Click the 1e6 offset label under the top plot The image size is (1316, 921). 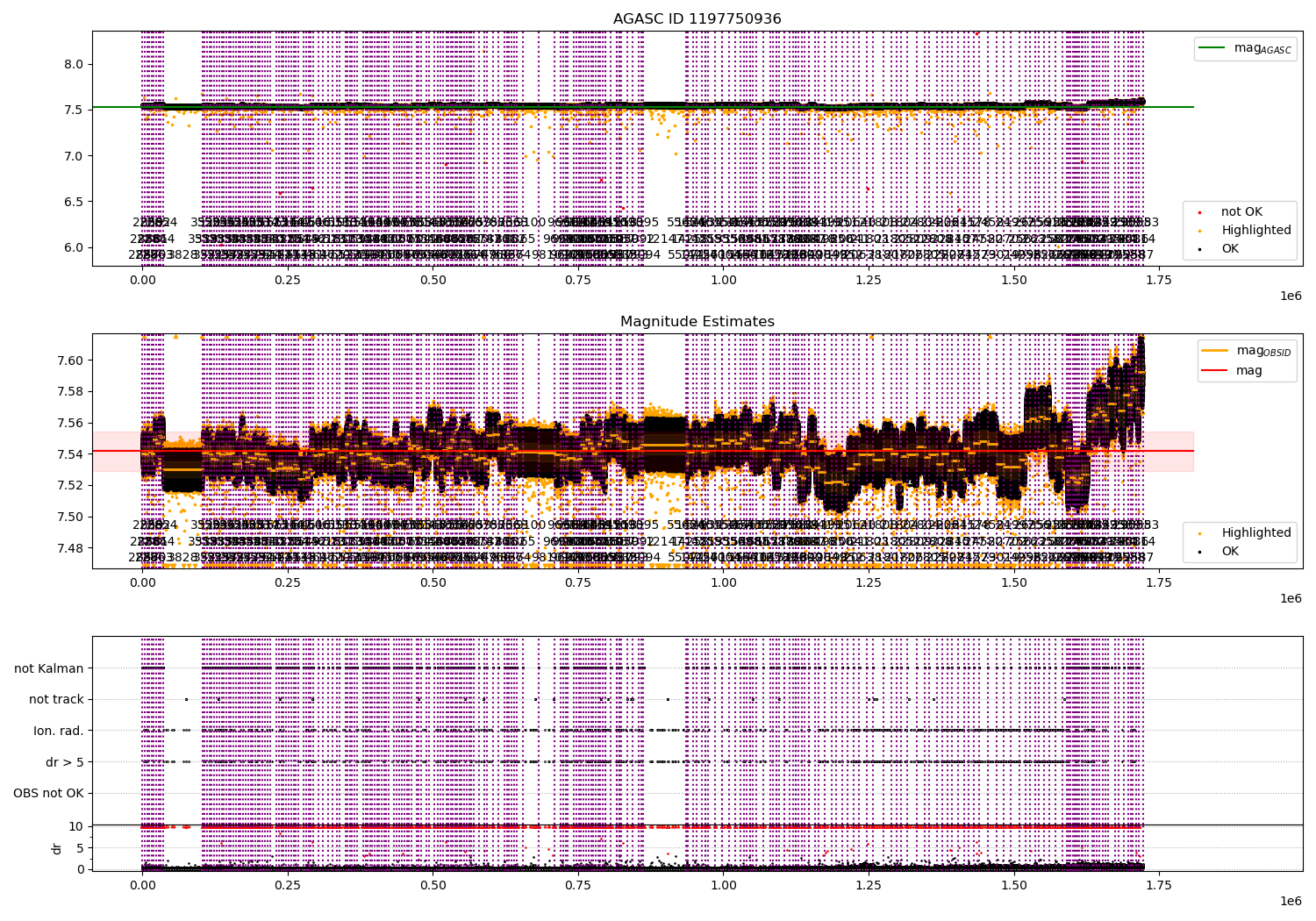pyautogui.click(x=1290, y=296)
